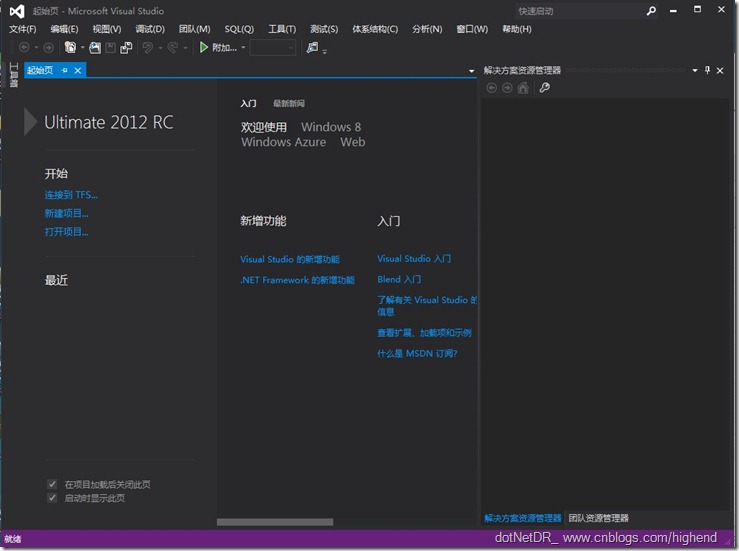Click the Save All toolbar icon
Image resolution: width=739 pixels, height=551 pixels.
coord(126,48)
